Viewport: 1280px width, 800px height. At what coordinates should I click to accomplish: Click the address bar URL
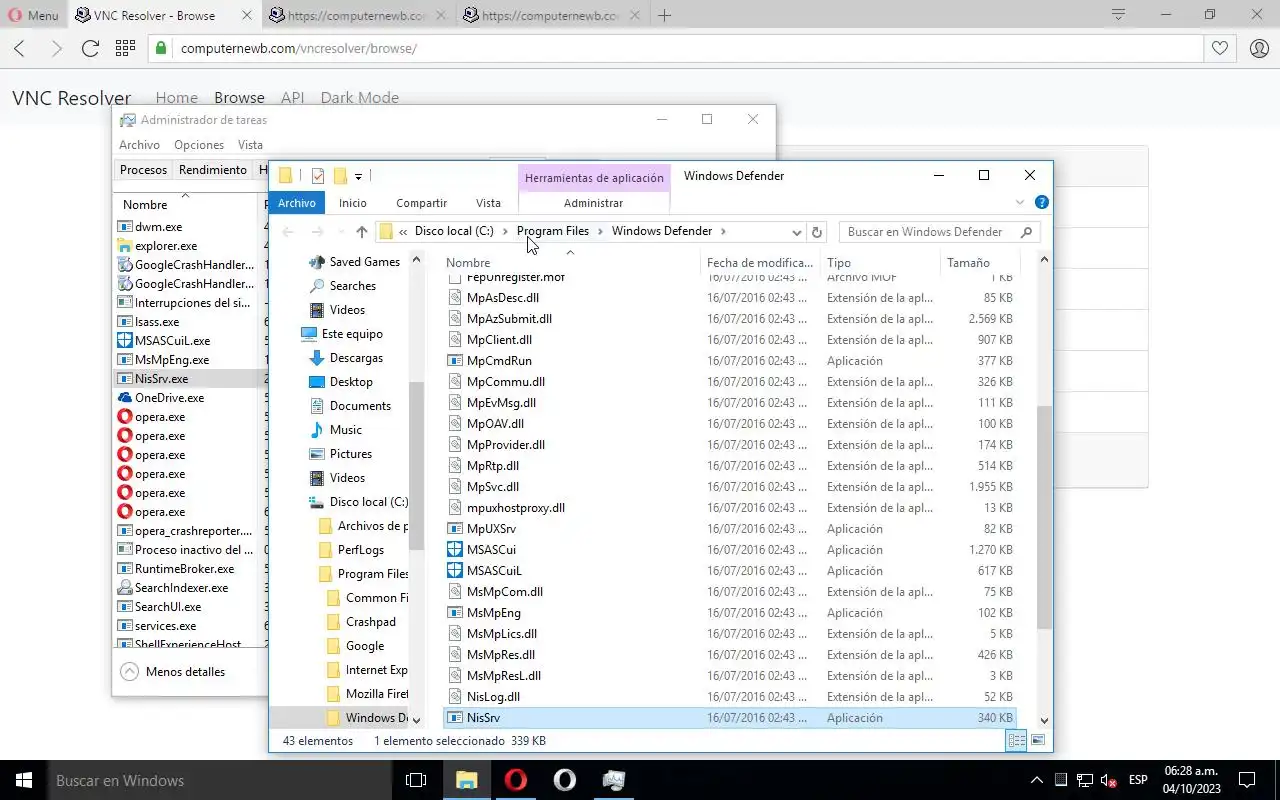click(298, 48)
